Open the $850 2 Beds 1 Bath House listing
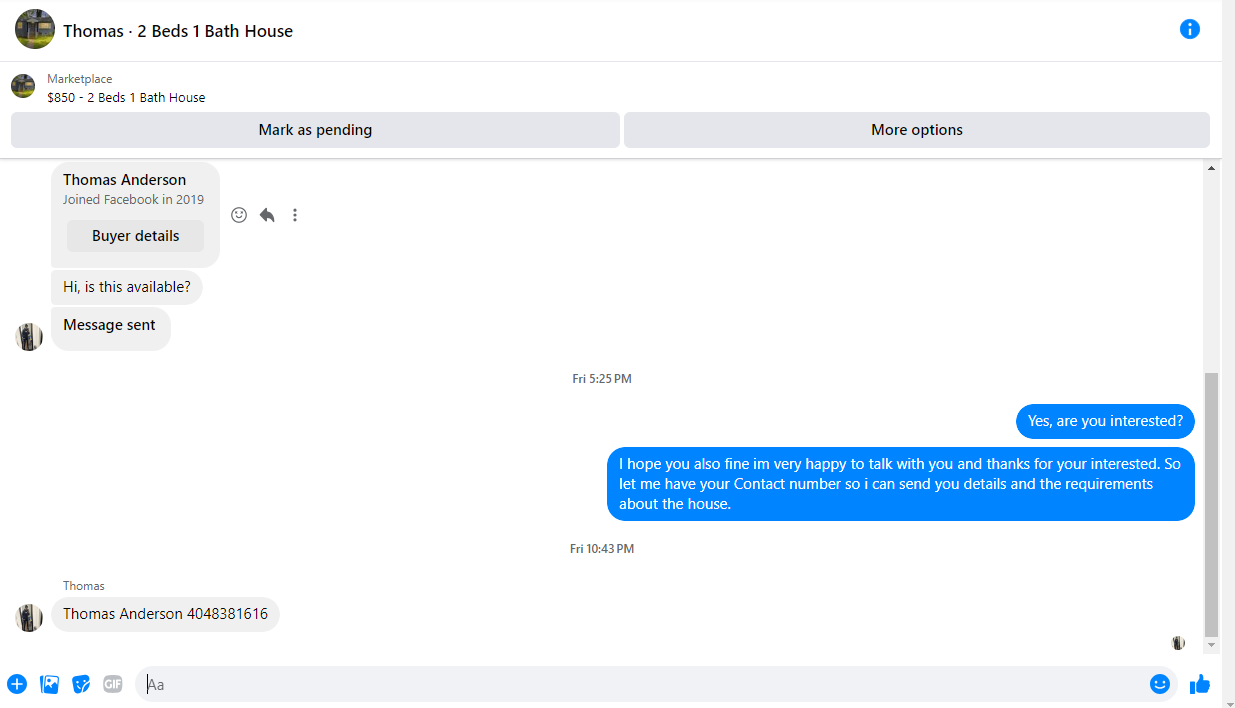1235x708 pixels. (x=126, y=97)
